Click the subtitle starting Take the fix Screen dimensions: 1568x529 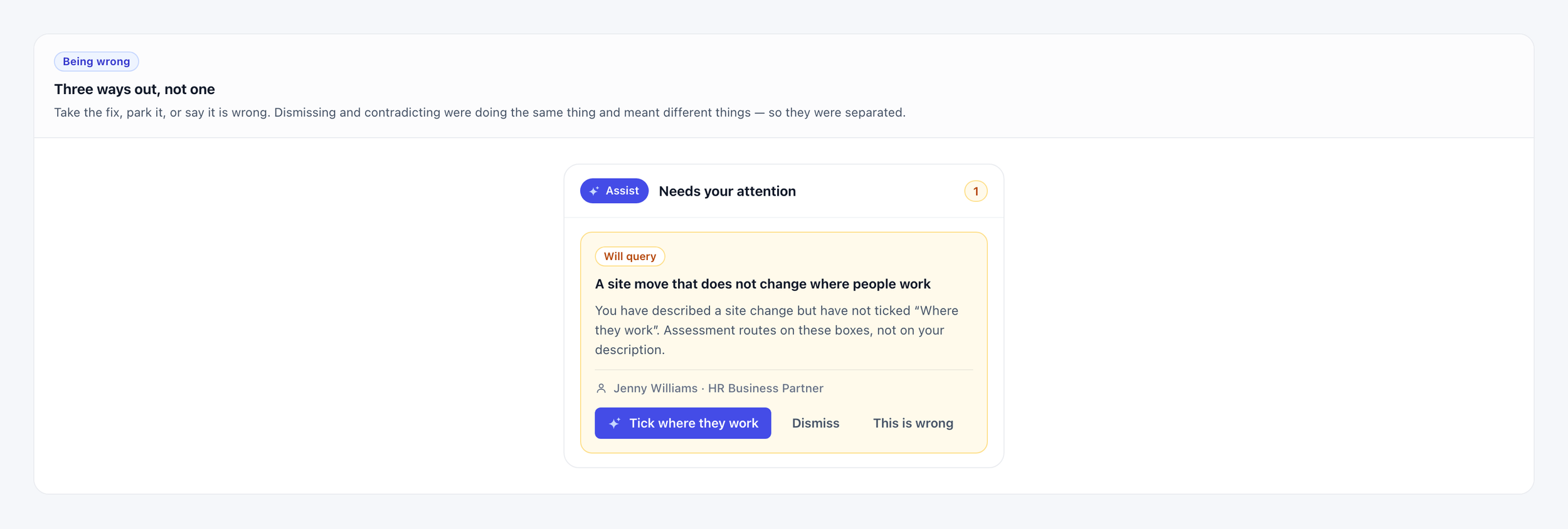click(479, 112)
